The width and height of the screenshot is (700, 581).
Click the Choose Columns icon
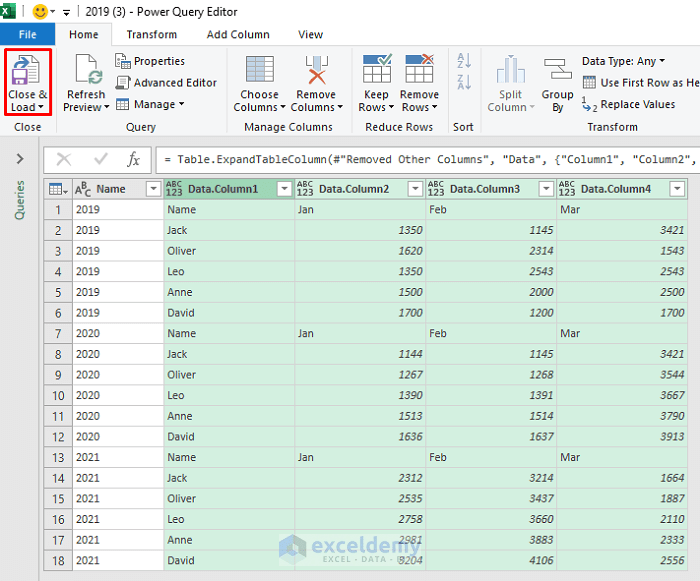tap(259, 70)
